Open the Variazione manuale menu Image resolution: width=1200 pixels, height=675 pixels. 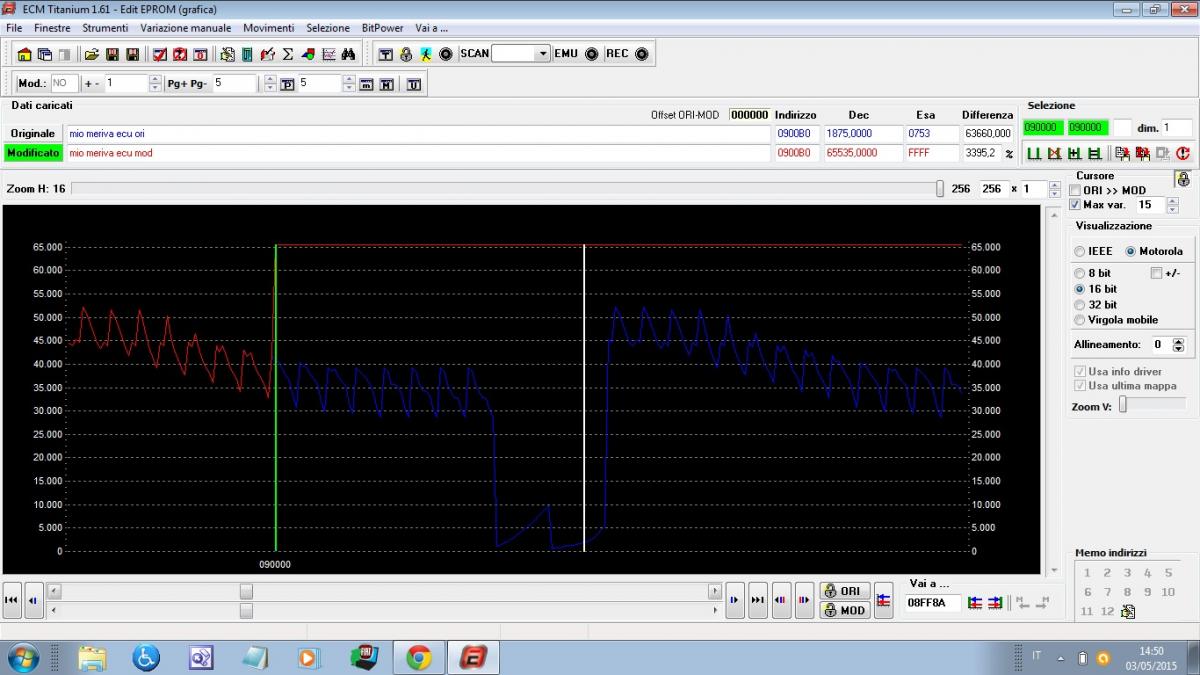pos(185,28)
